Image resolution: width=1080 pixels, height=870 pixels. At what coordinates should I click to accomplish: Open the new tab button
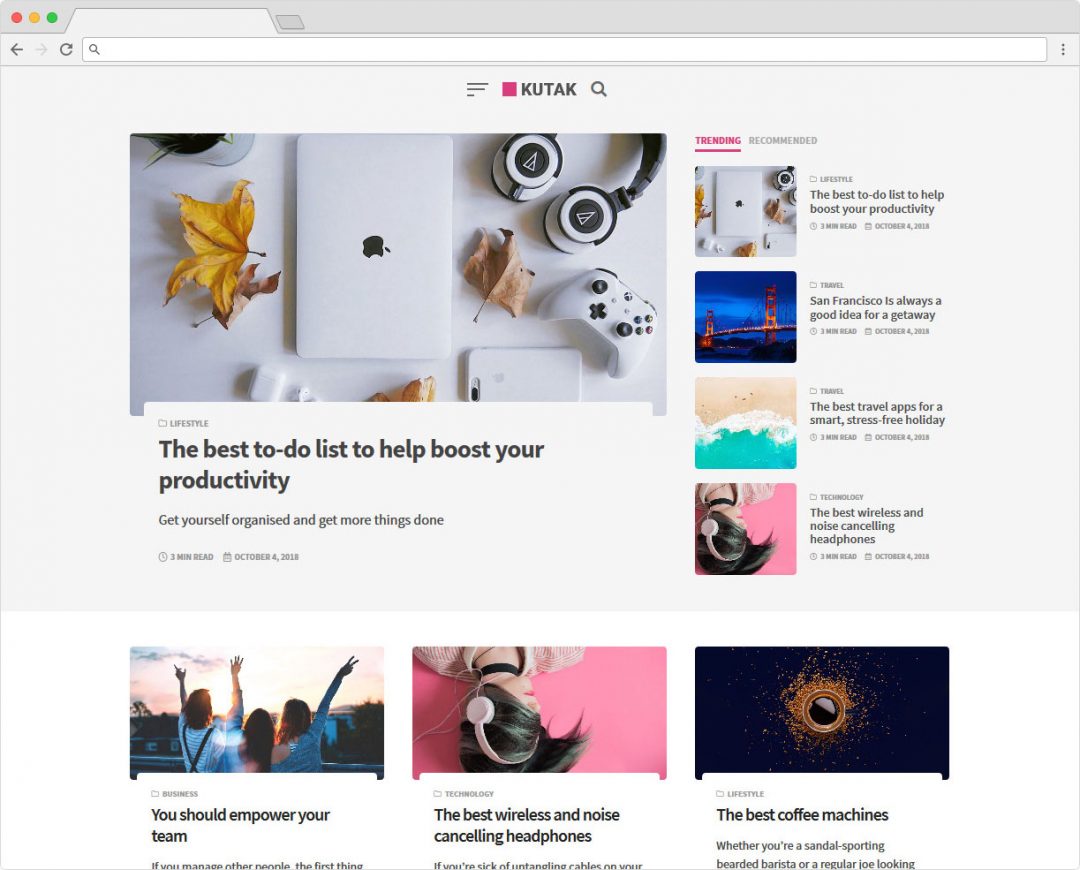[290, 23]
